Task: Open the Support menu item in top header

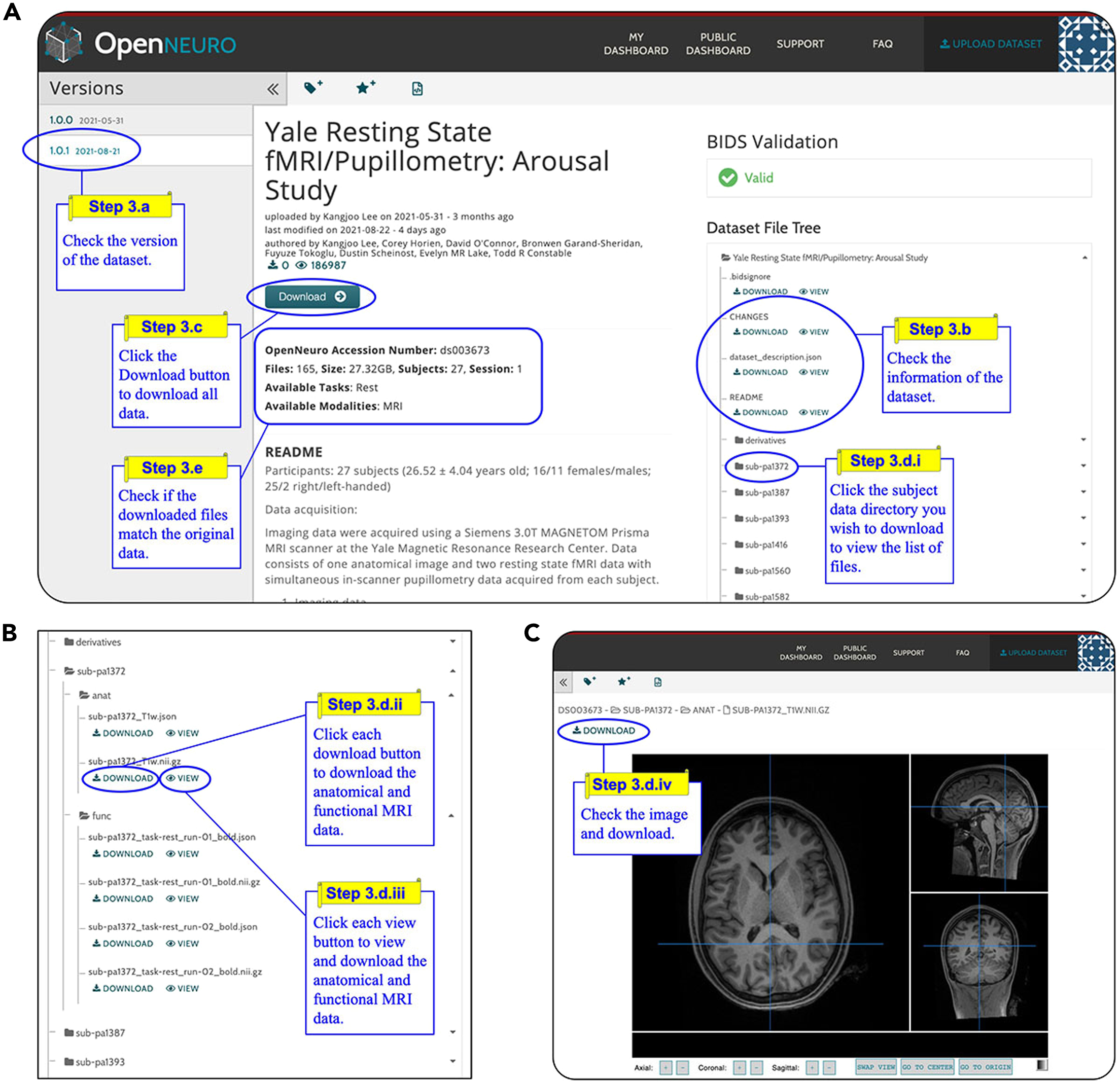Action: (x=799, y=44)
